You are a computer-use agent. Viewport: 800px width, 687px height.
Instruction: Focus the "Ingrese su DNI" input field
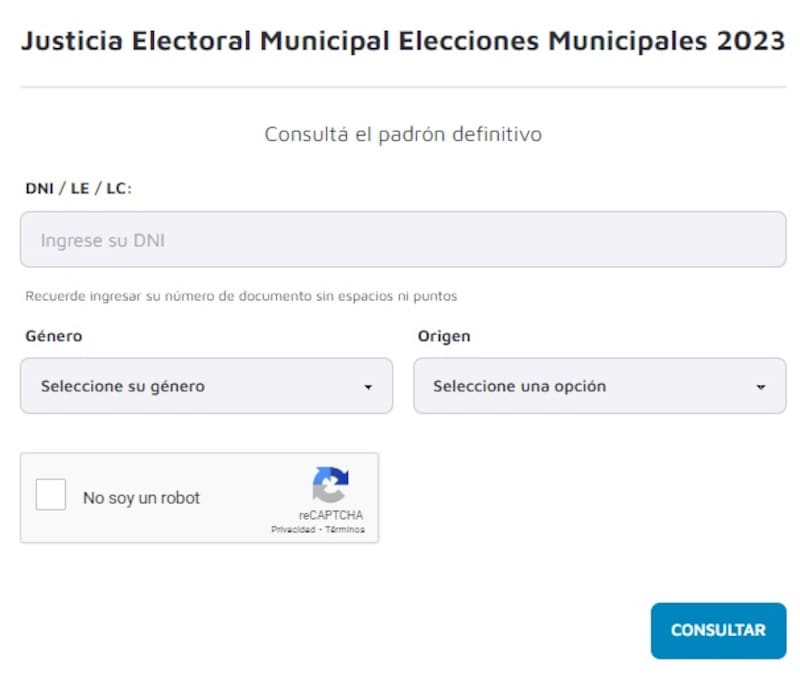click(402, 240)
